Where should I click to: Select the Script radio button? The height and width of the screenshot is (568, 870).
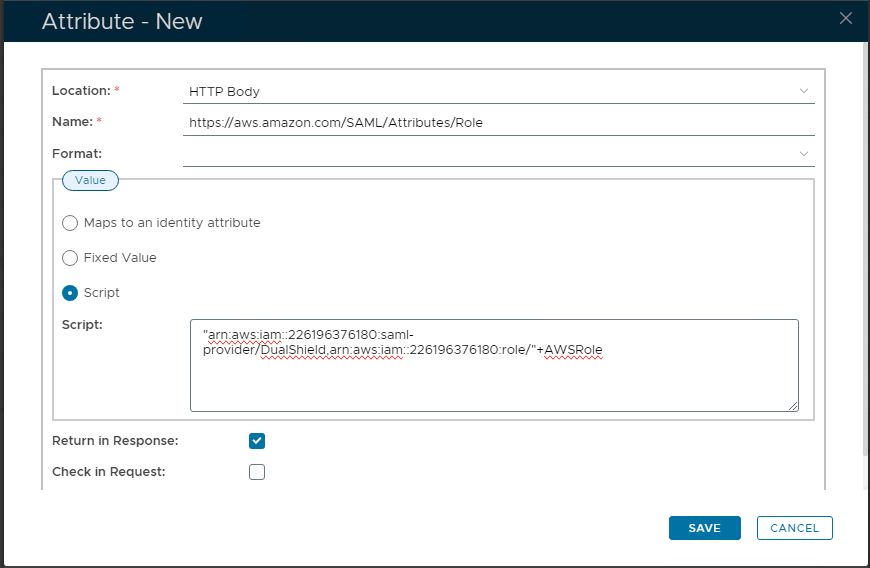(70, 293)
